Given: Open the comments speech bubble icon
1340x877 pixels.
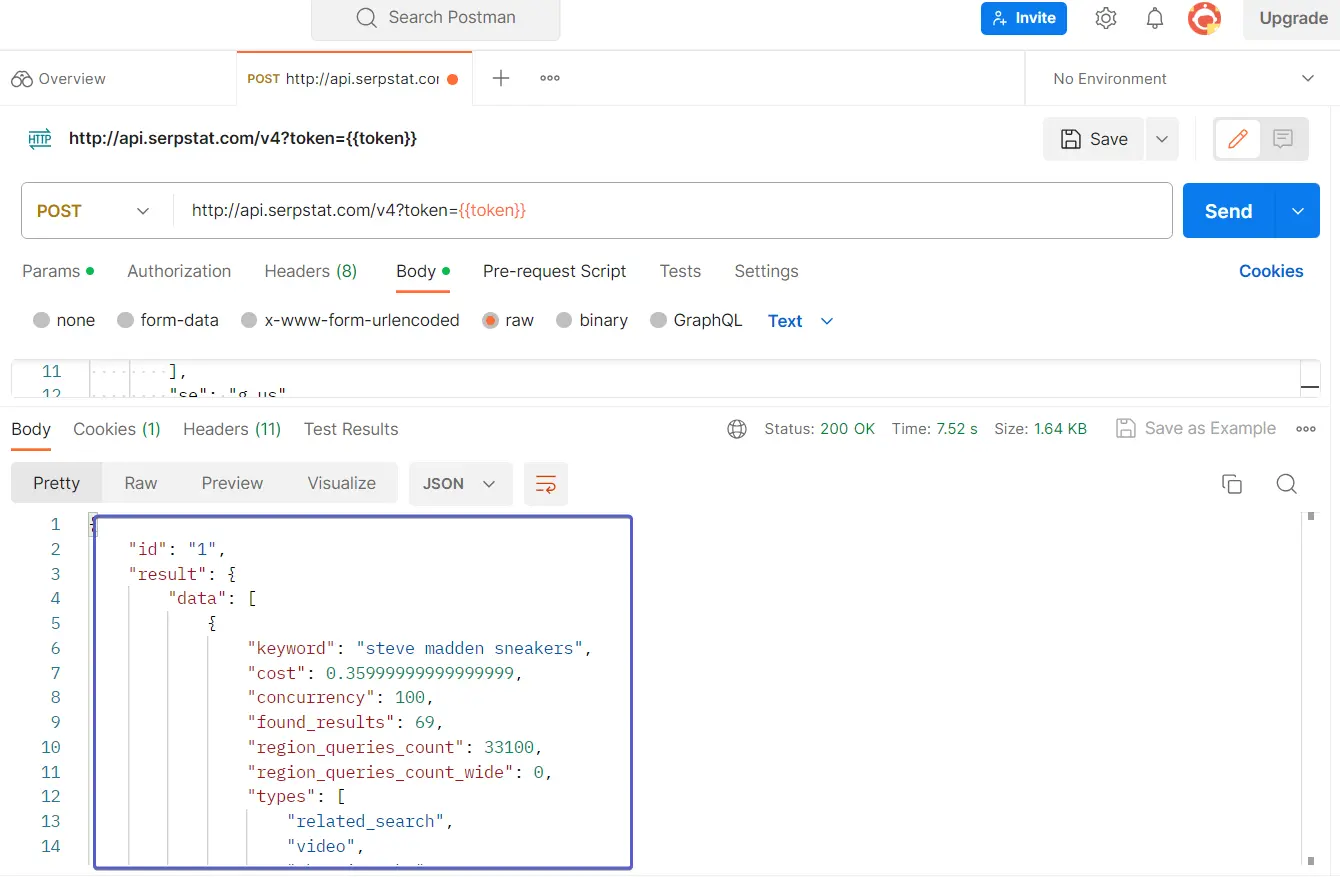Looking at the screenshot, I should (1283, 139).
